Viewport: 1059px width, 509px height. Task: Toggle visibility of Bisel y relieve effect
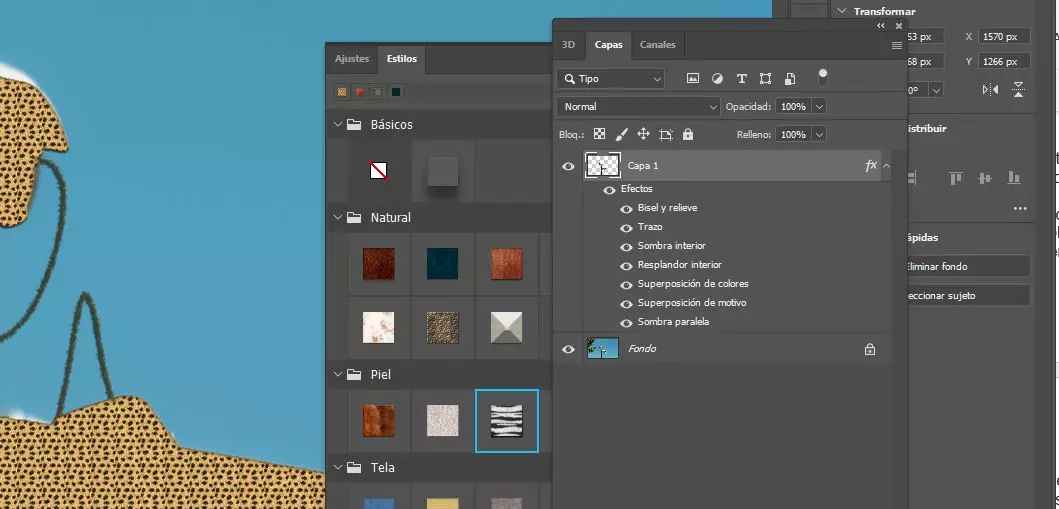627,209
